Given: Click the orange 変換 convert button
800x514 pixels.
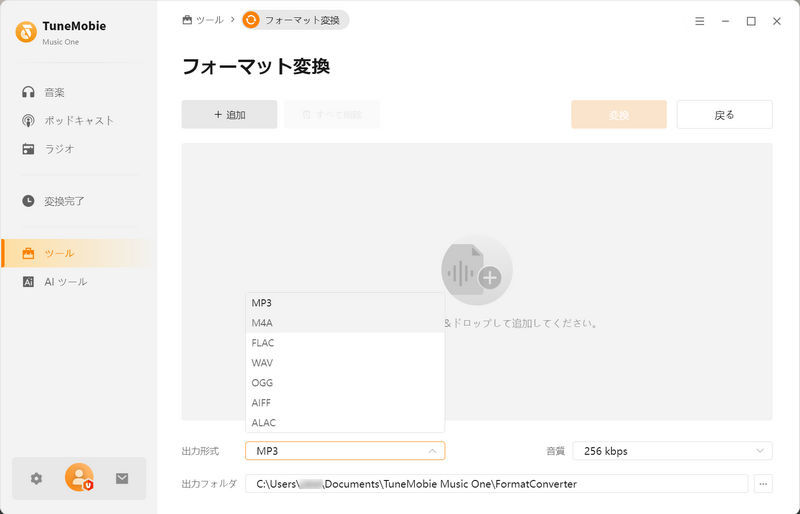Looking at the screenshot, I should tap(619, 114).
